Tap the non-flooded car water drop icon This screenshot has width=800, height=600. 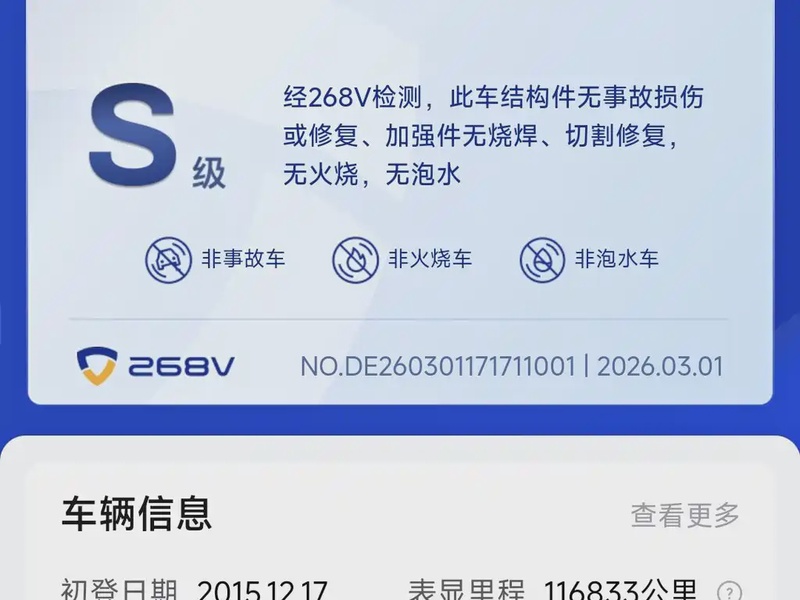pos(542,260)
